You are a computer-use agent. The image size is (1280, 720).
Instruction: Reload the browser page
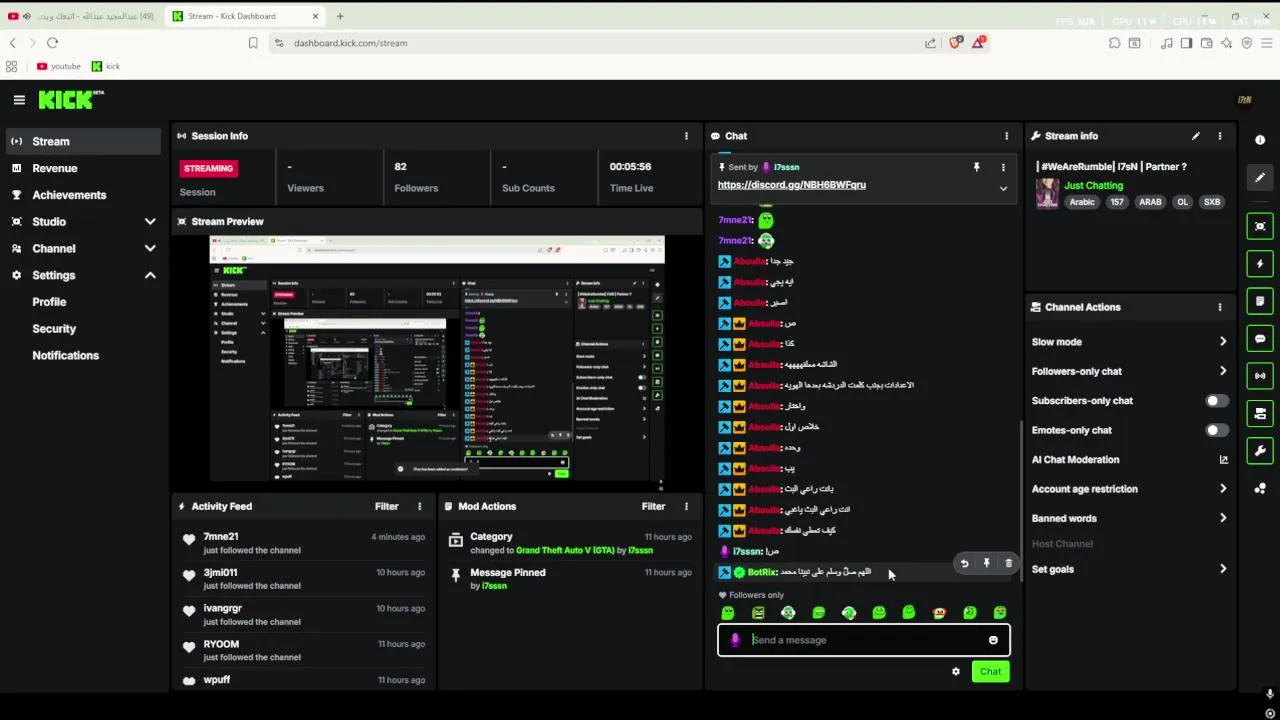coord(52,43)
